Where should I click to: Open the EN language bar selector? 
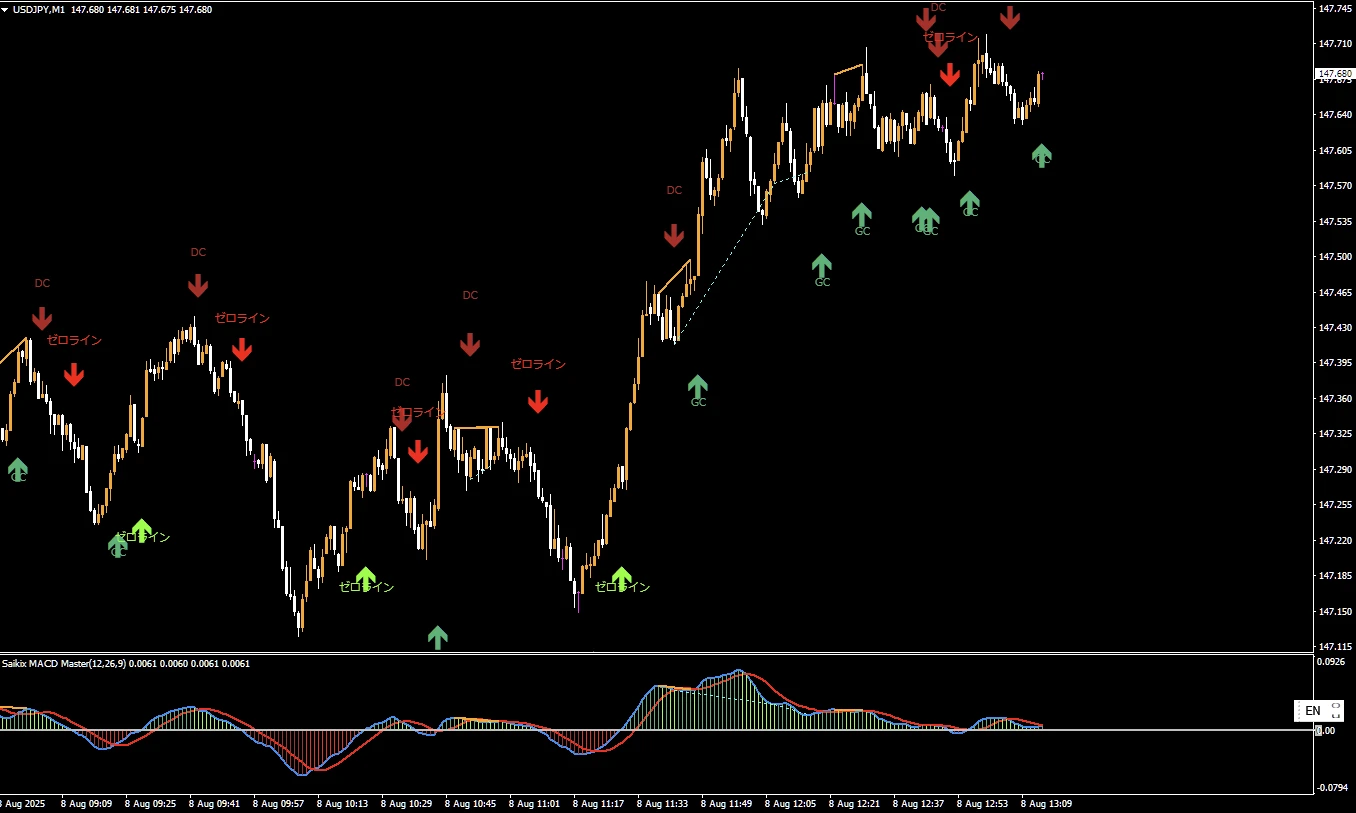1312,711
